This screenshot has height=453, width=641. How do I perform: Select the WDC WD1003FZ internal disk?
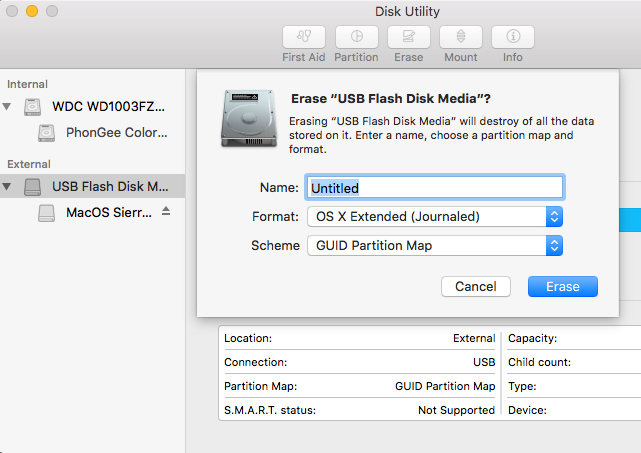108,106
